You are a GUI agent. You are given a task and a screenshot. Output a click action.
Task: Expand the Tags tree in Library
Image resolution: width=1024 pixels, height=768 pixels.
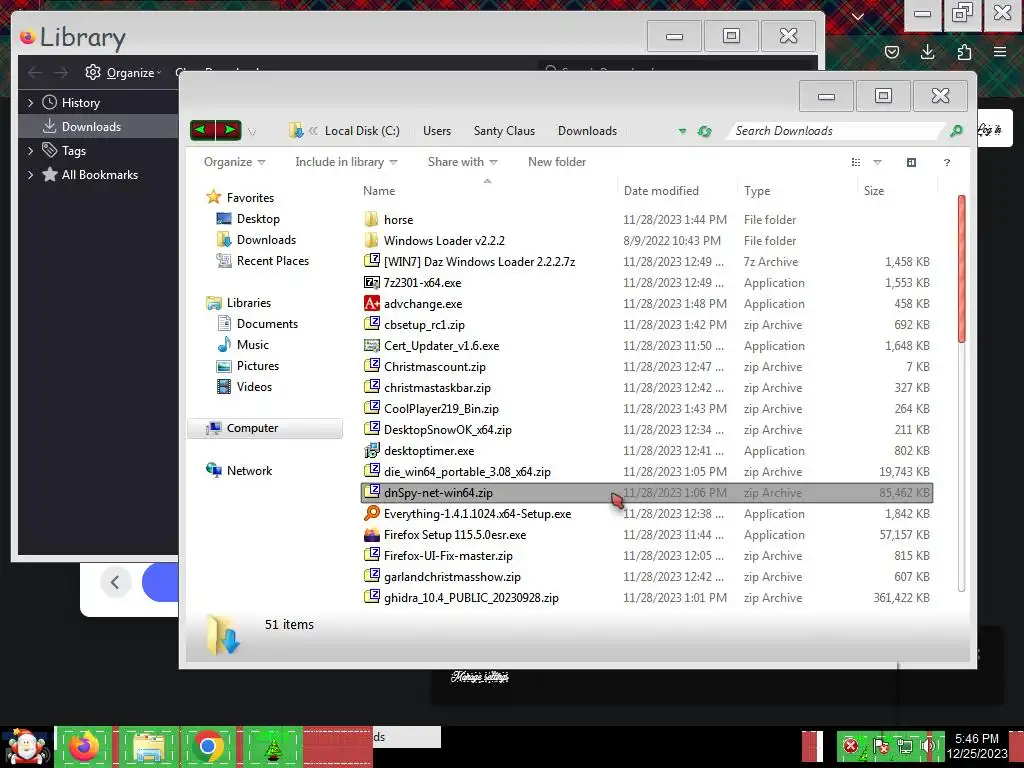pos(30,151)
